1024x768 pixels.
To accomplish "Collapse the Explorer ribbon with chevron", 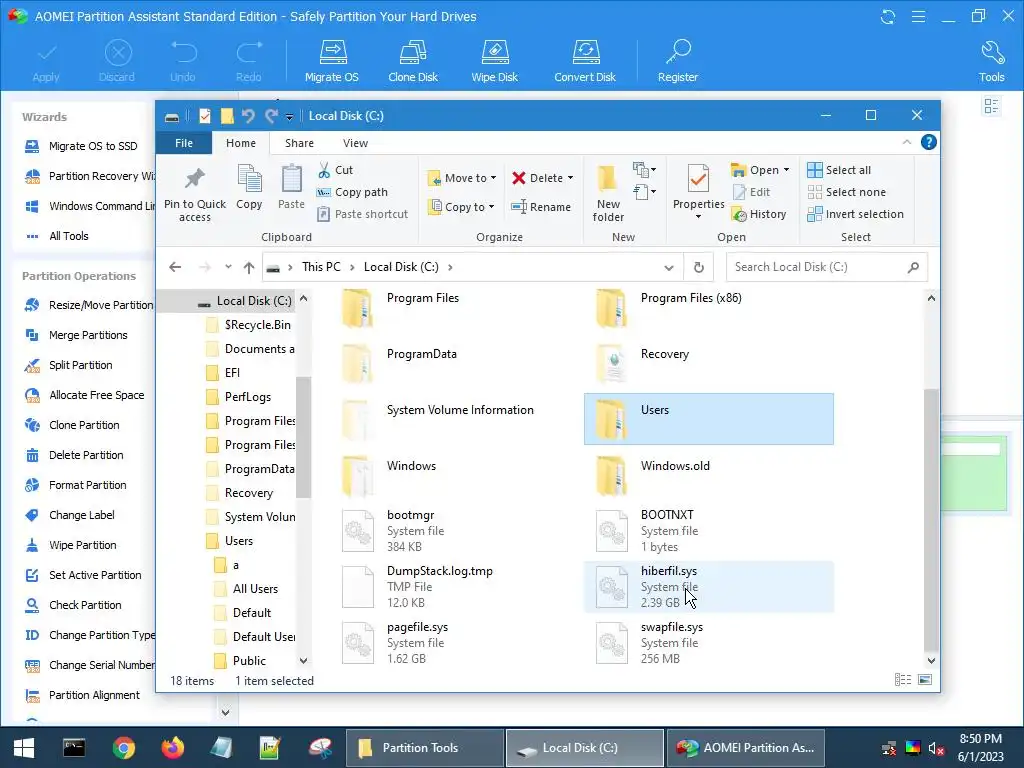I will 906,142.
